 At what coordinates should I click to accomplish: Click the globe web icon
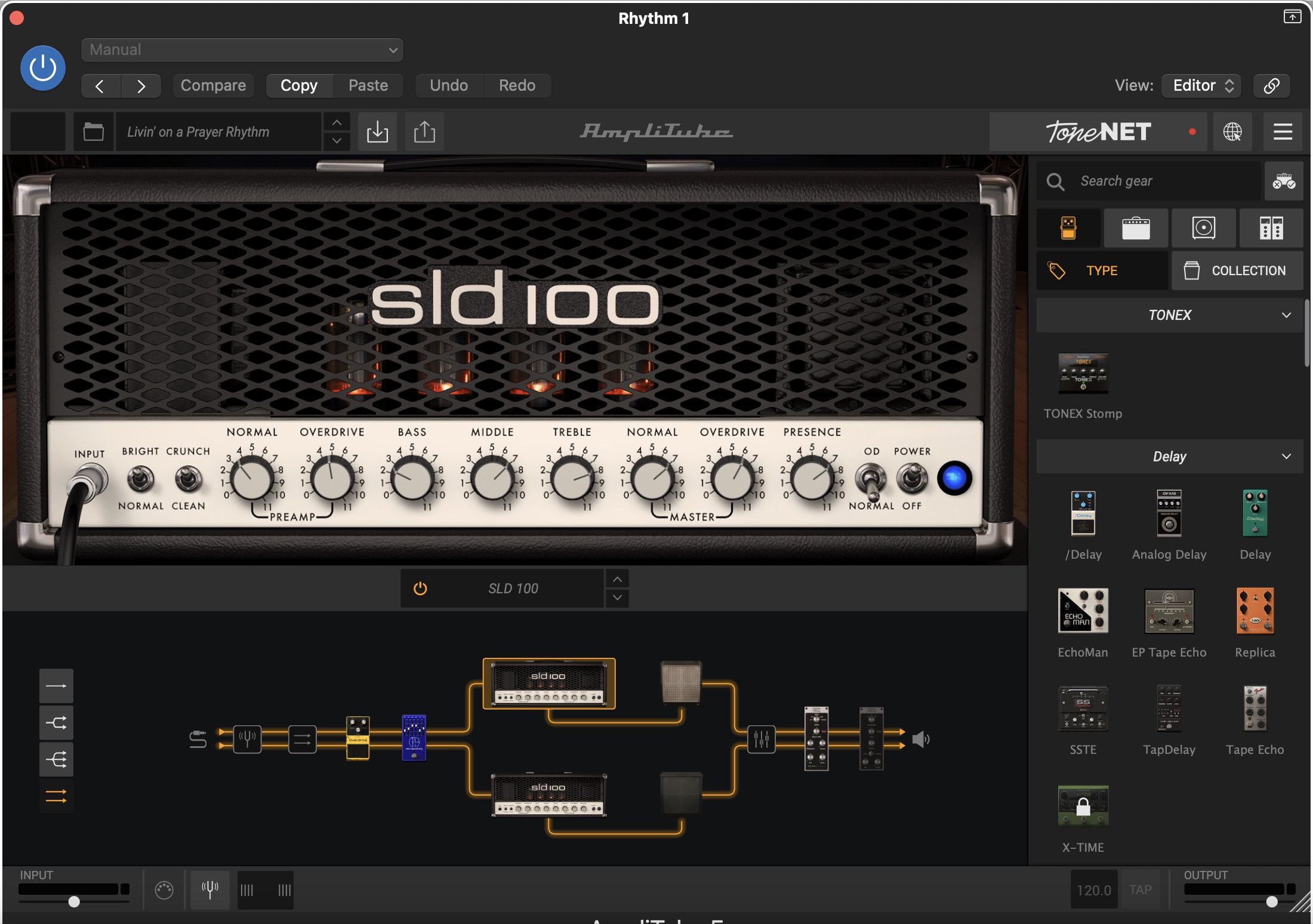pos(1232,132)
